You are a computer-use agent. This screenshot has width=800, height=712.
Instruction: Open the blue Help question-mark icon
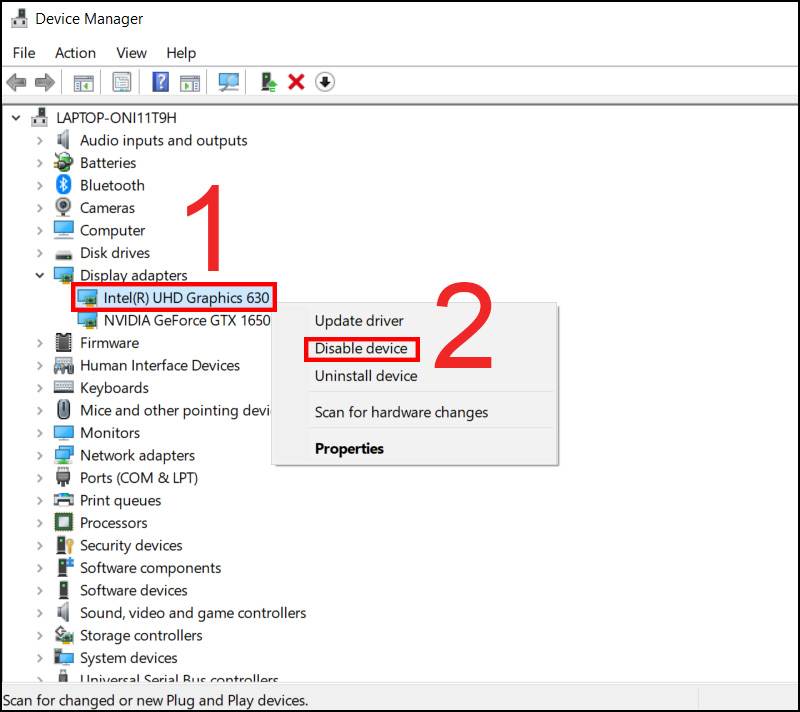pyautogui.click(x=160, y=82)
